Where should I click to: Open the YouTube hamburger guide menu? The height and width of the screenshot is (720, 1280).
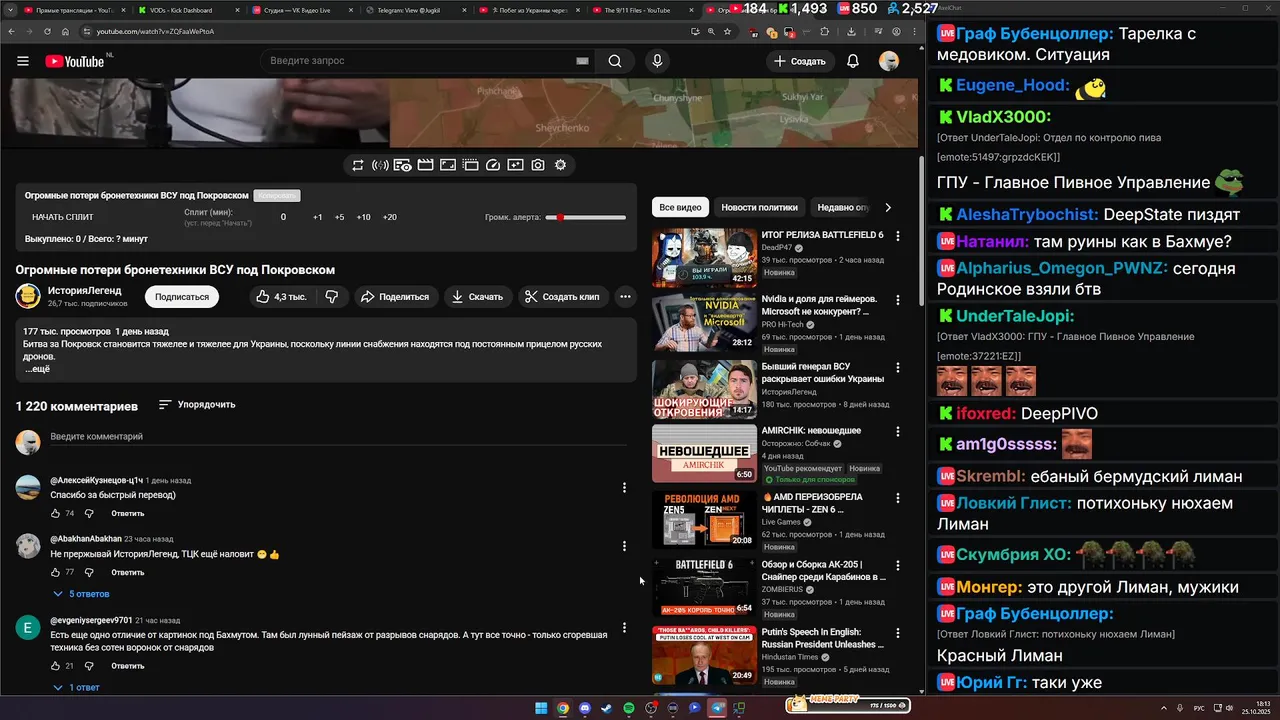23,61
